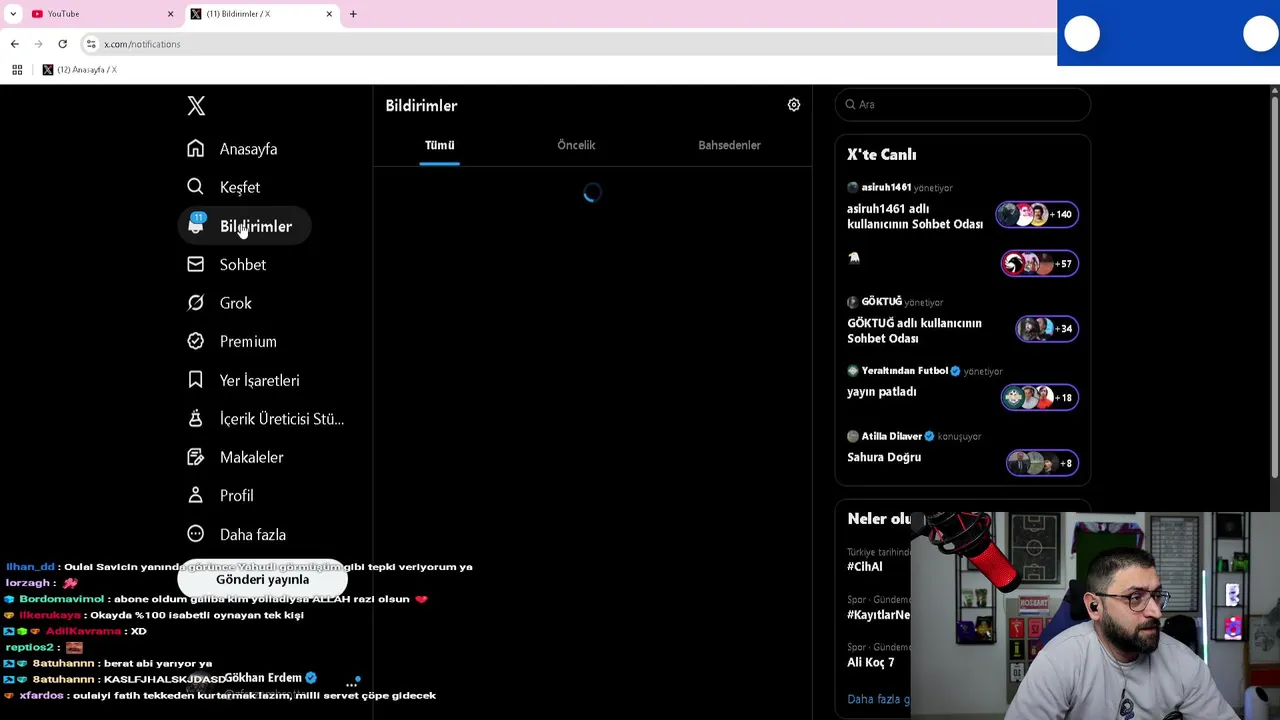Open Atilla Dilaver Sahura Doğru room
This screenshot has width=1280, height=720.
884,457
